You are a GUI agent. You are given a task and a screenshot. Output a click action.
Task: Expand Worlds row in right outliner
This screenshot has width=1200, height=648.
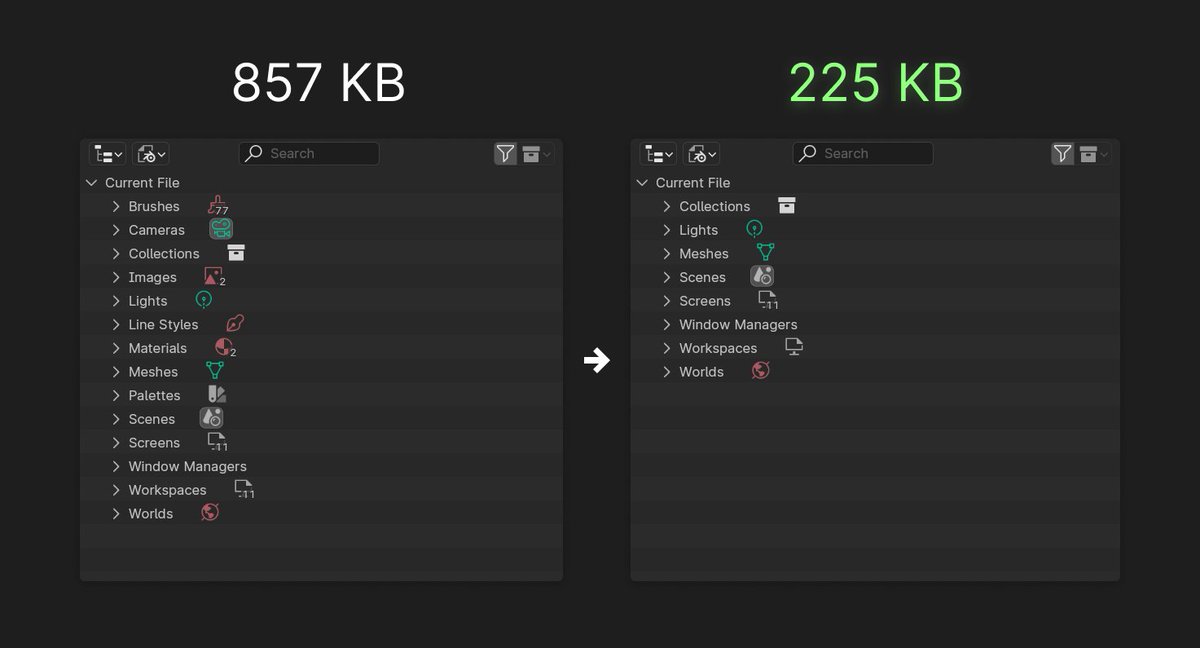click(667, 371)
